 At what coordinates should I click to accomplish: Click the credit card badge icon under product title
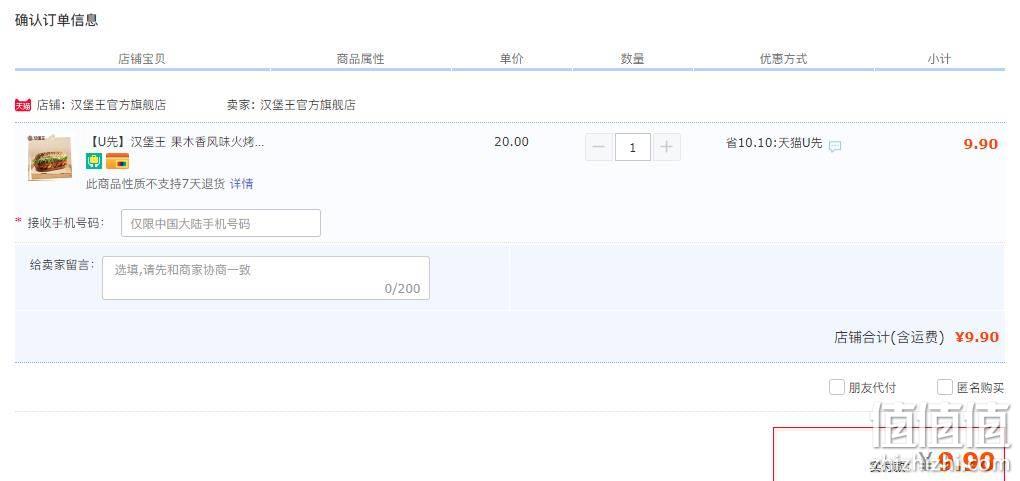click(118, 161)
